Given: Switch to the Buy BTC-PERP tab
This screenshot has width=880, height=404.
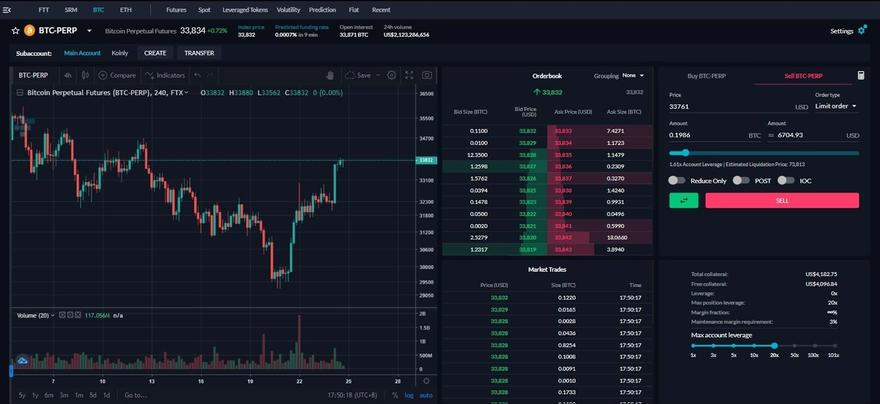Looking at the screenshot, I should [706, 76].
